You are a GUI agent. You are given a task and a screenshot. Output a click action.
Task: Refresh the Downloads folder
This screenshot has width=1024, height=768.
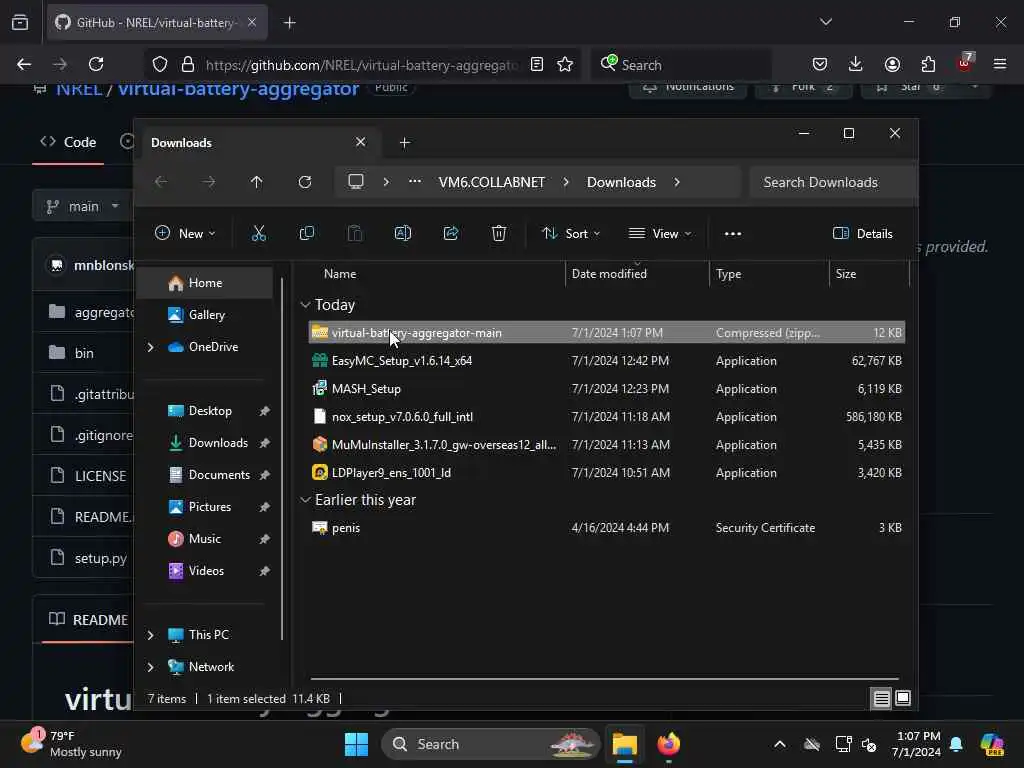pos(305,182)
